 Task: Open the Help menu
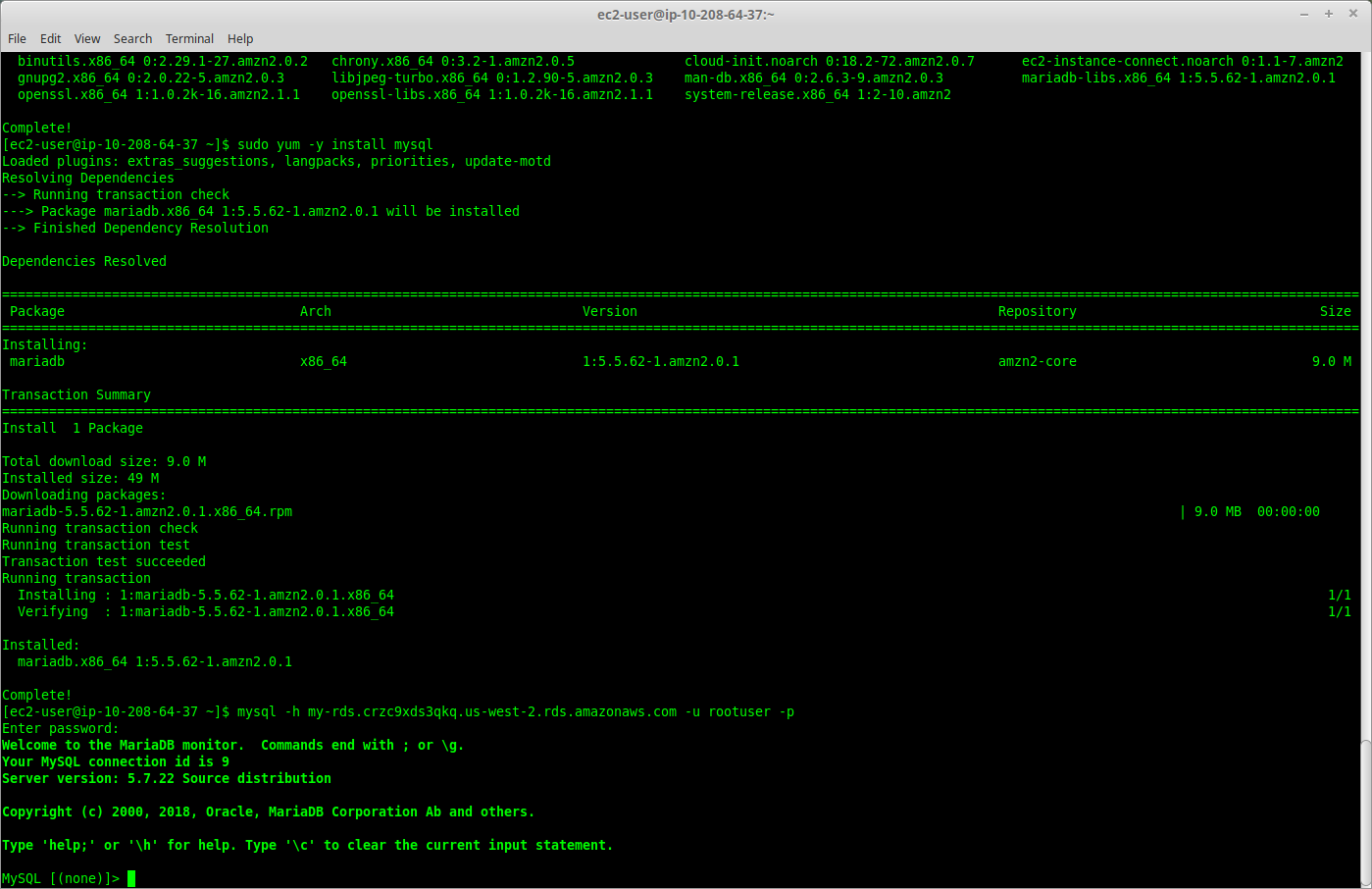click(x=240, y=38)
